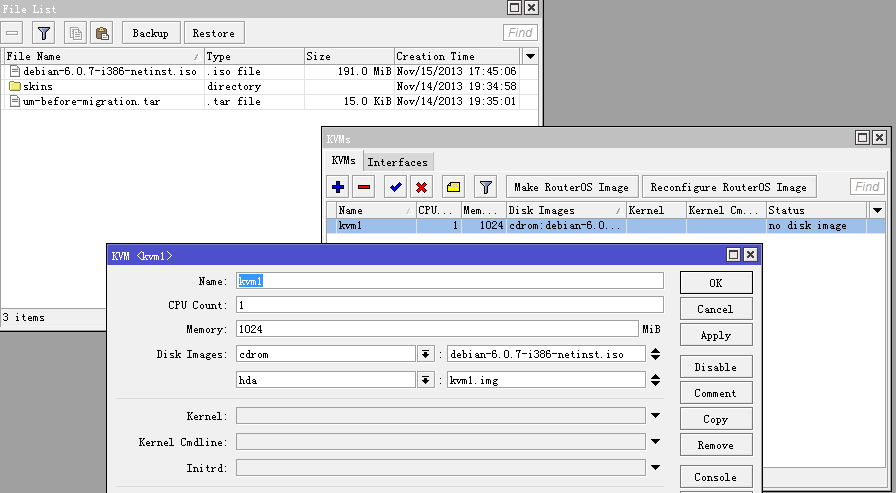Viewport: 896px width, 493px height.
Task: Switch to the Interfaces tab
Action: pos(398,162)
